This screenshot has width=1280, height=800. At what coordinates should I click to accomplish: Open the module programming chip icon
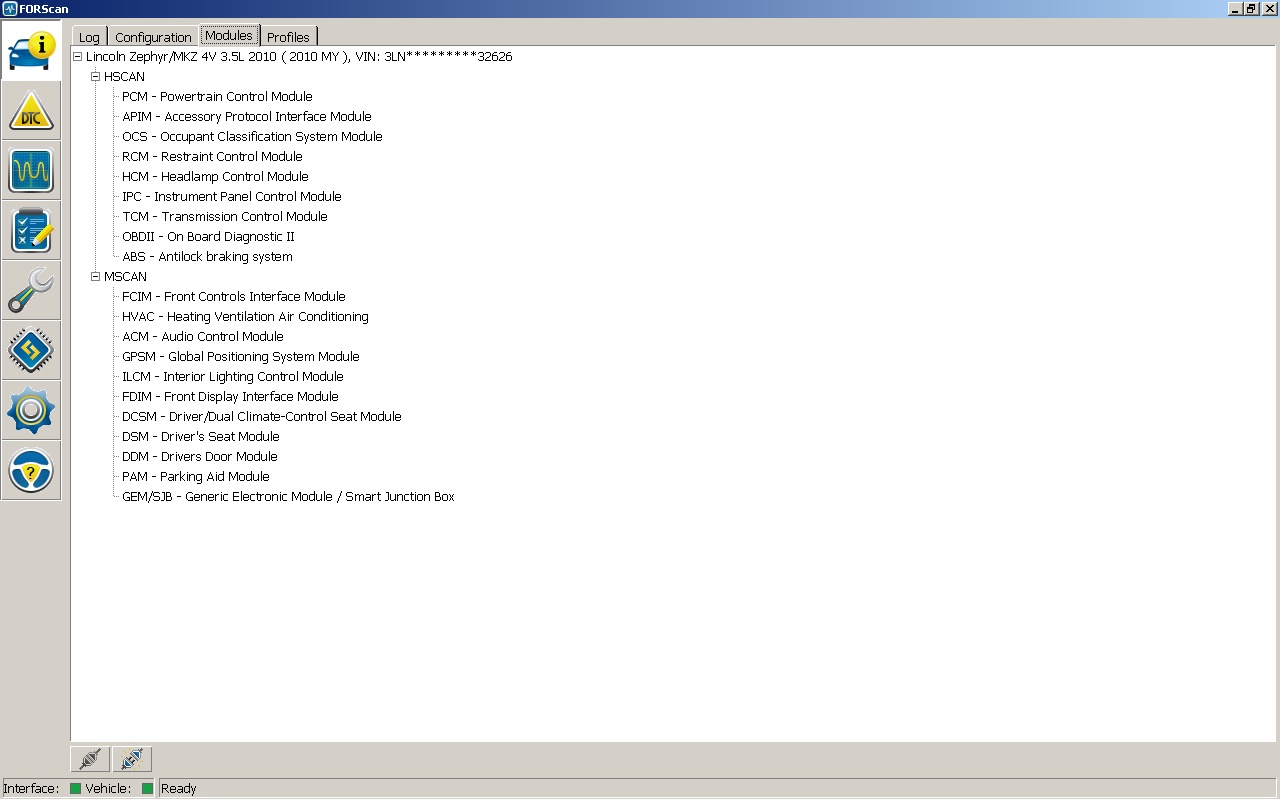click(x=31, y=350)
